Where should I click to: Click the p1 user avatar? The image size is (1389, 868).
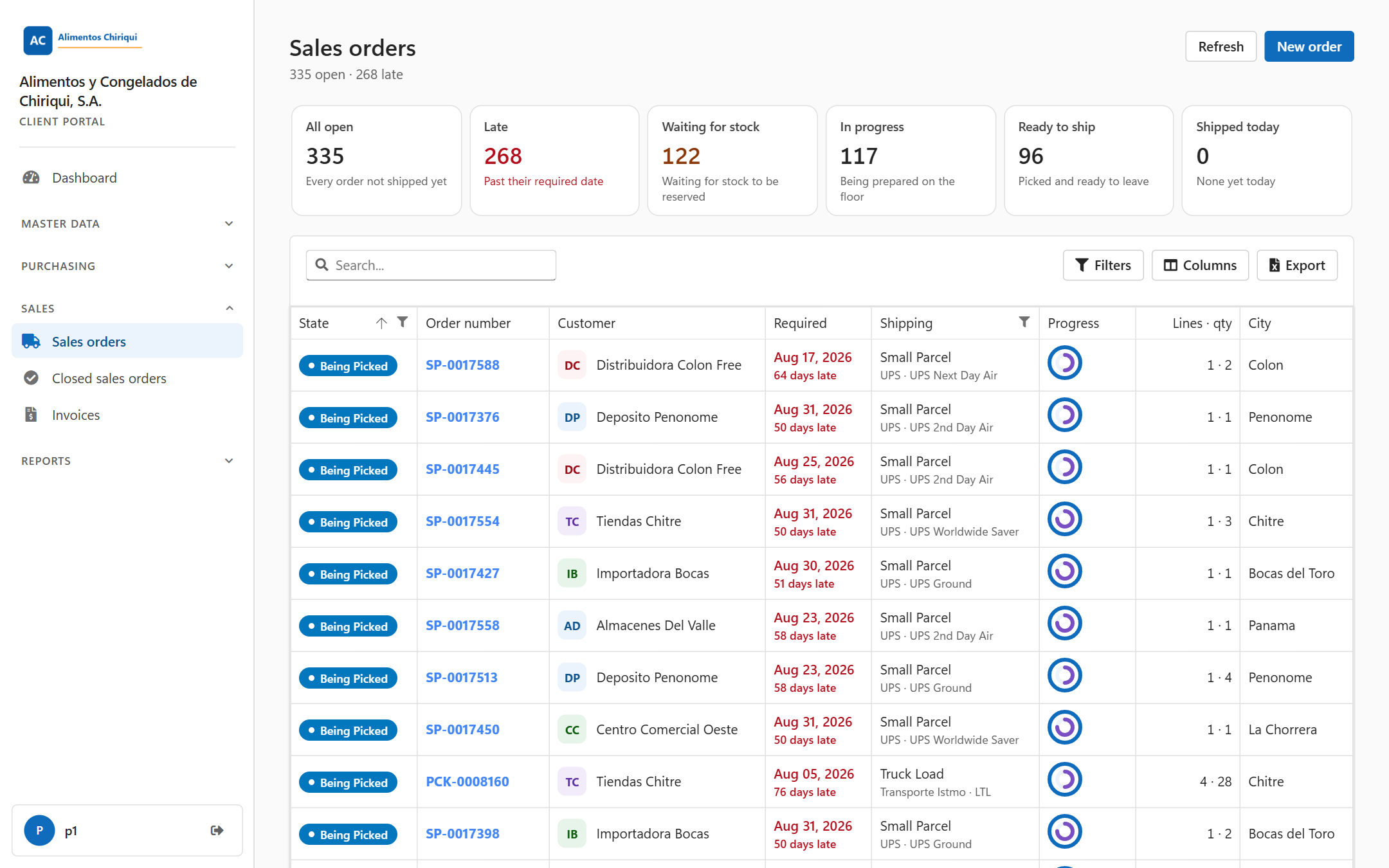click(x=39, y=831)
